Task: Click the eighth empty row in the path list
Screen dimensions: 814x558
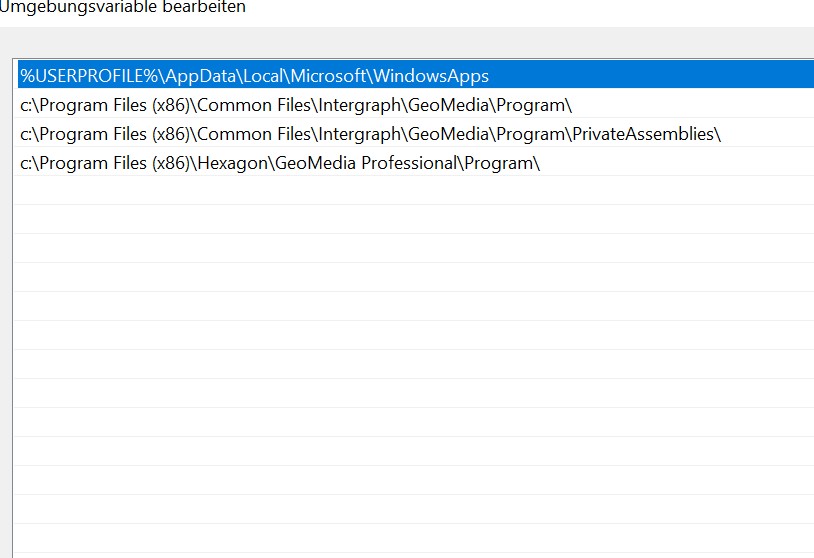Action: pos(400,394)
